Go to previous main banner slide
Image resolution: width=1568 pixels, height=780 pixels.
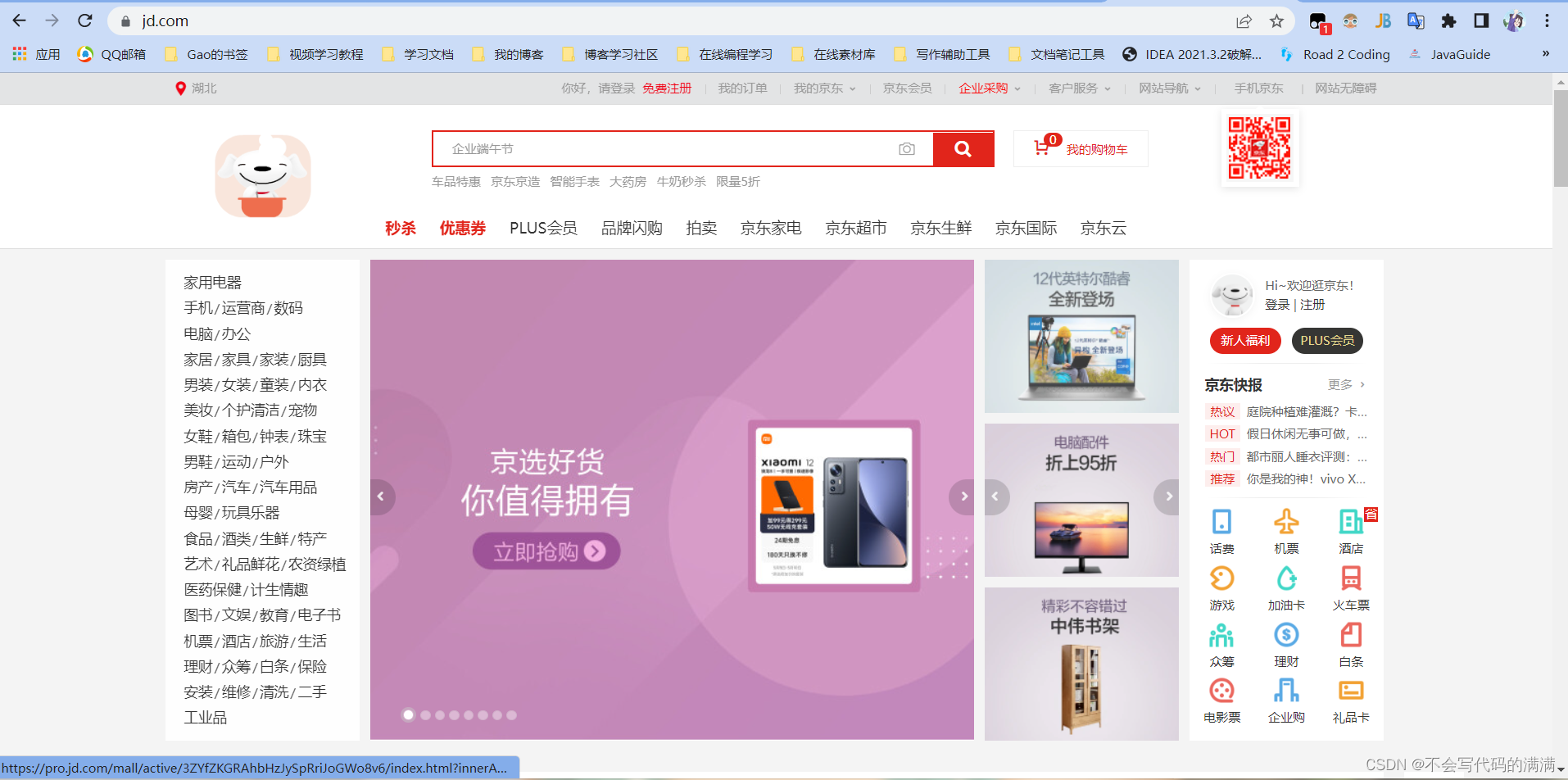pos(381,497)
